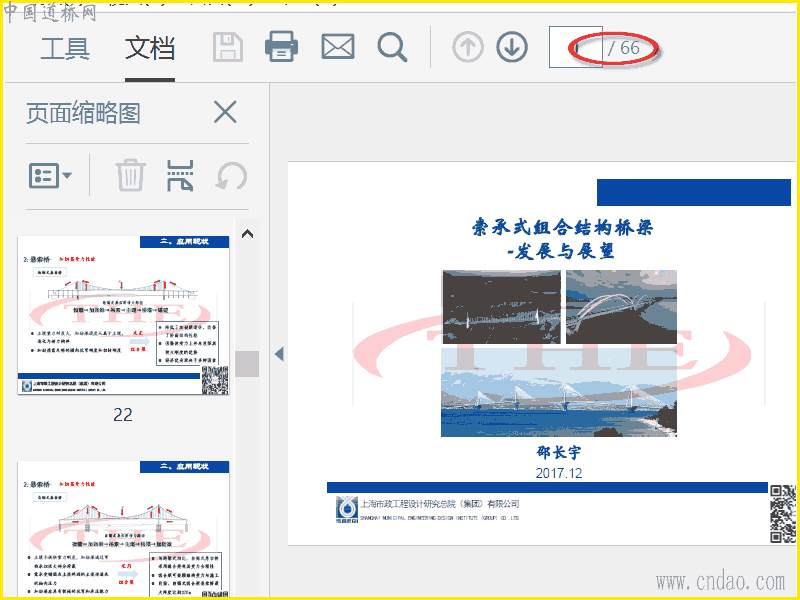Click the institute logo in slide footer

pos(346,509)
